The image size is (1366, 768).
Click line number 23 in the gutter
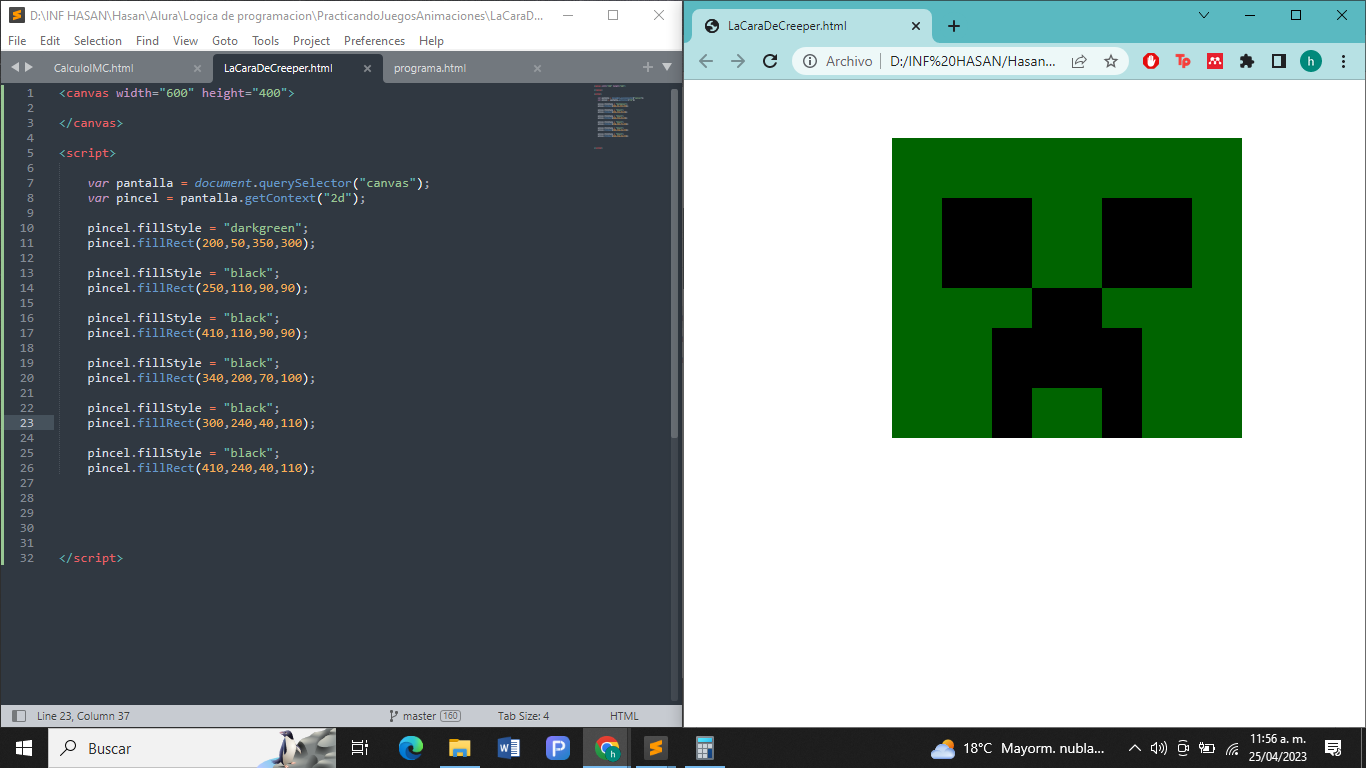[27, 423]
